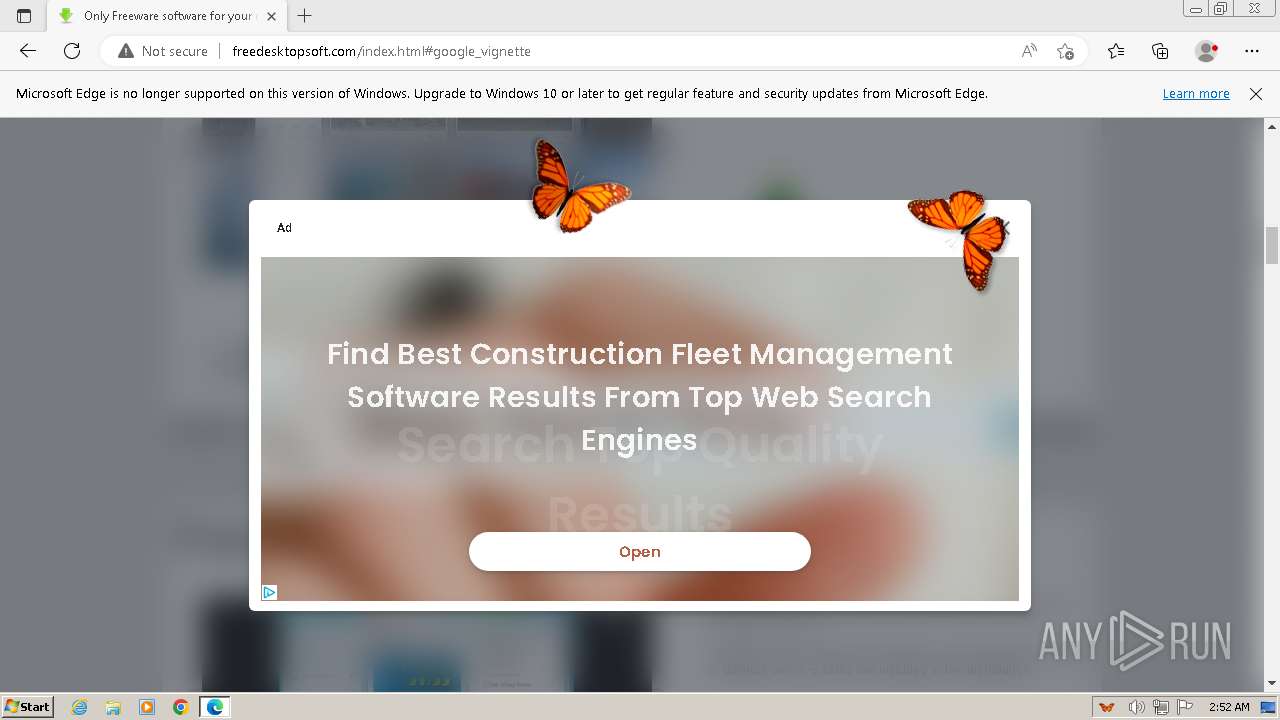Open Settings and more ellipsis menu

1252,51
